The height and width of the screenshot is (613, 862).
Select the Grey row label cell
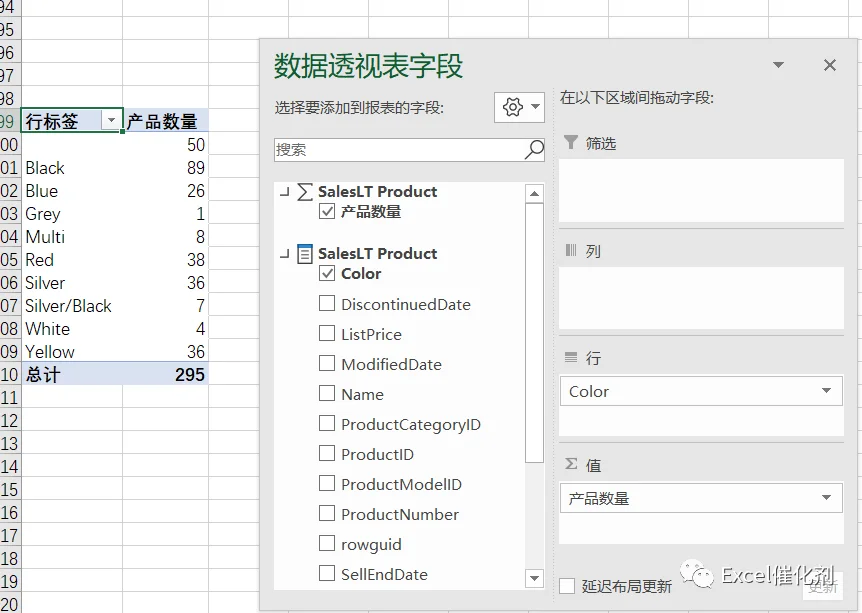(72, 213)
